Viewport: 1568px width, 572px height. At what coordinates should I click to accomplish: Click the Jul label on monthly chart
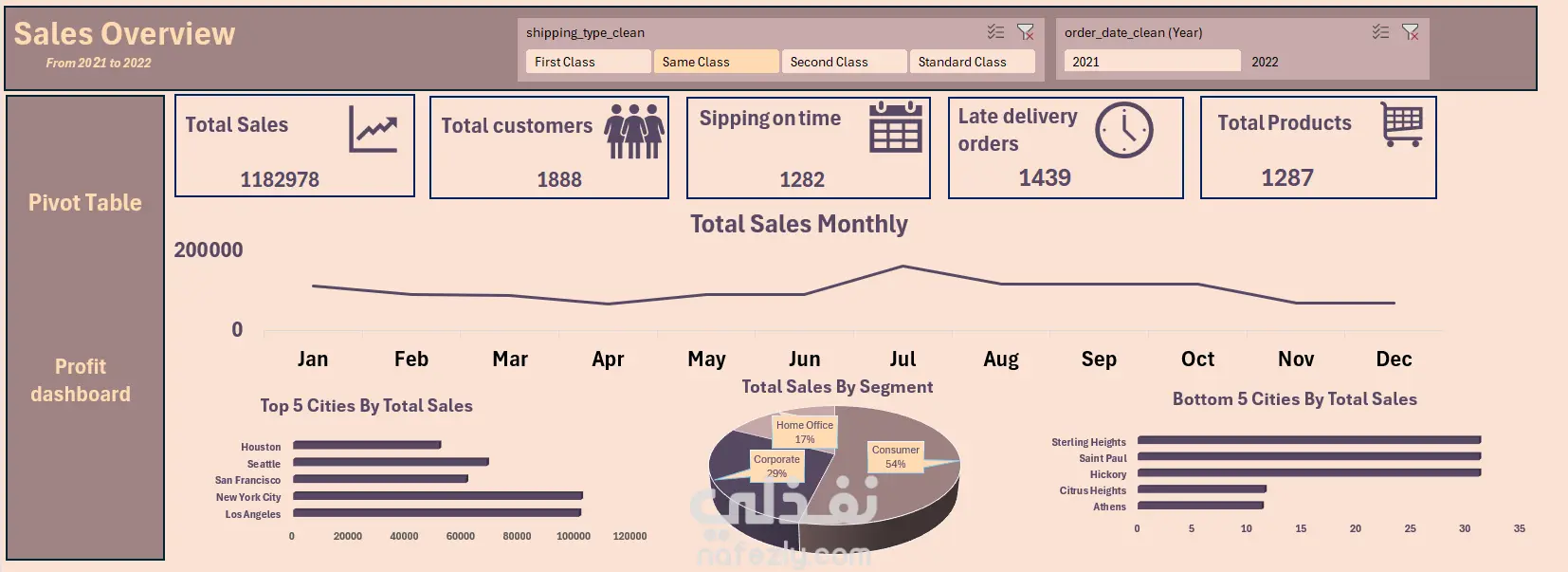coord(903,359)
